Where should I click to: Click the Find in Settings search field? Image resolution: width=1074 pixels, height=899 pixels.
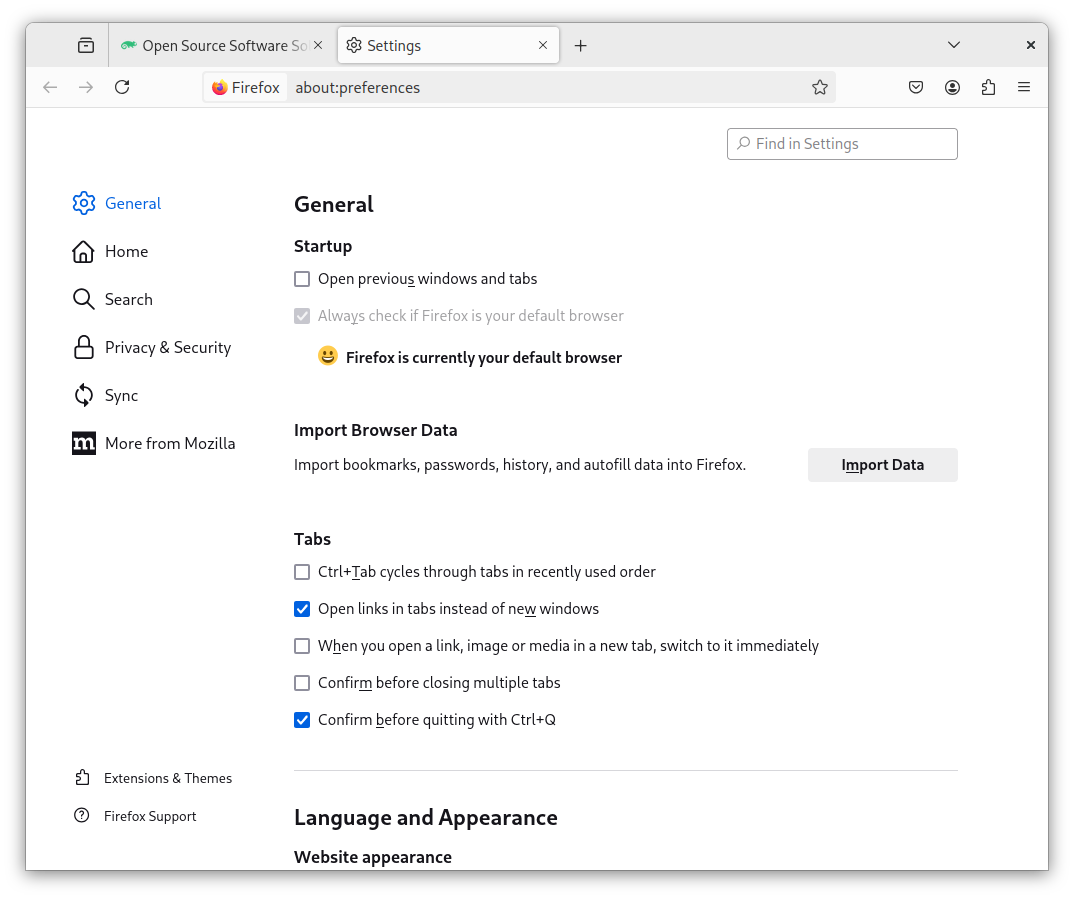(x=842, y=144)
